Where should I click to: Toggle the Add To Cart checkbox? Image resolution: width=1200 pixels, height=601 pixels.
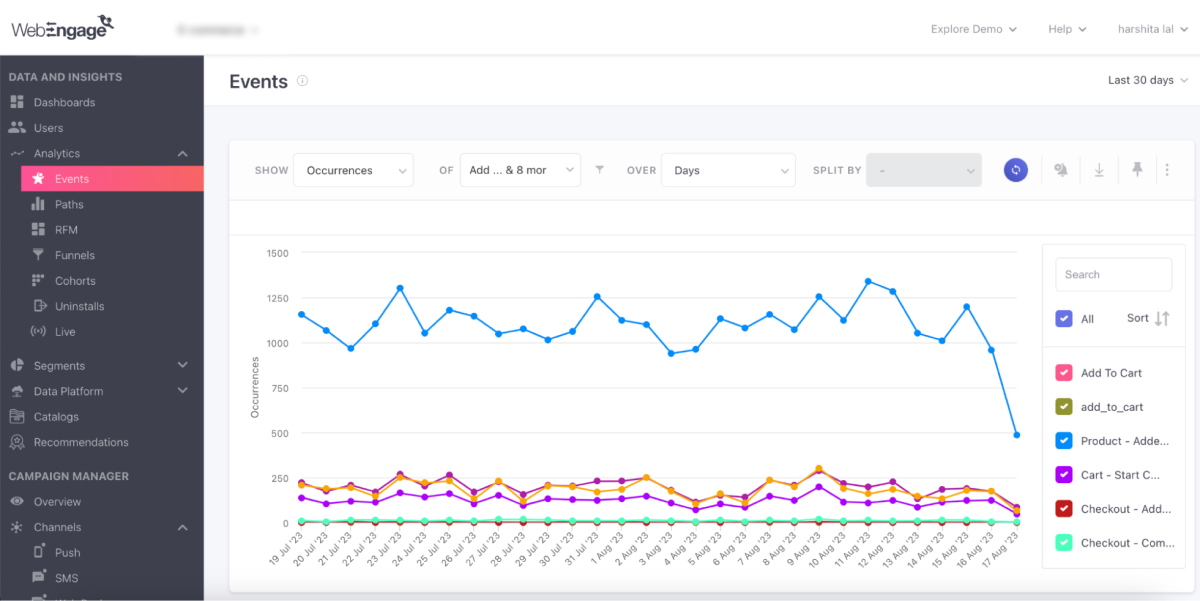tap(1064, 373)
